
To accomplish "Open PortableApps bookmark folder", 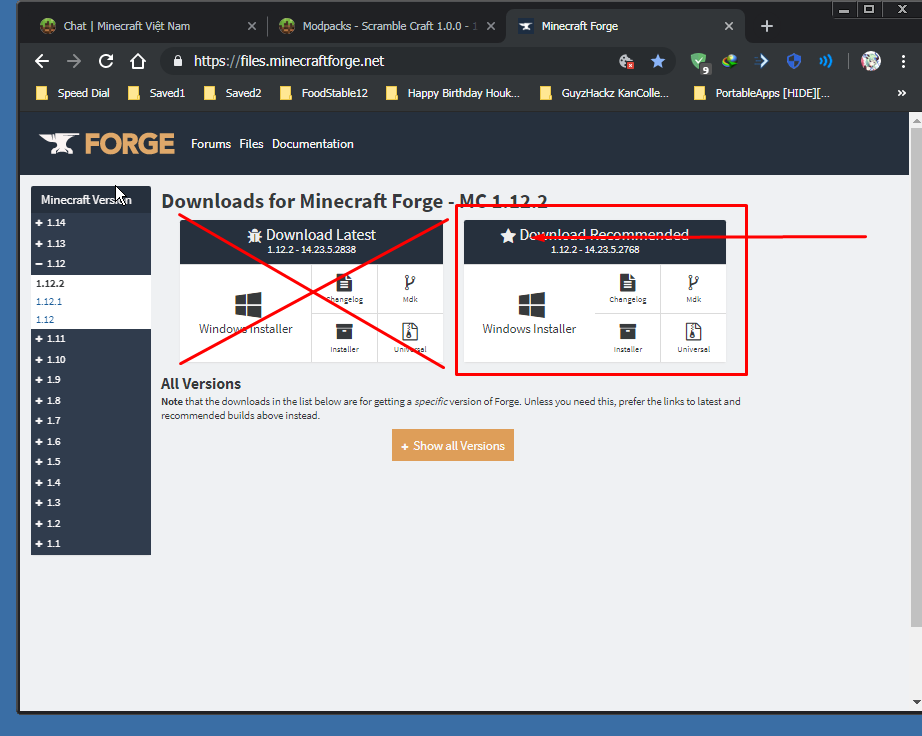I will coord(762,93).
